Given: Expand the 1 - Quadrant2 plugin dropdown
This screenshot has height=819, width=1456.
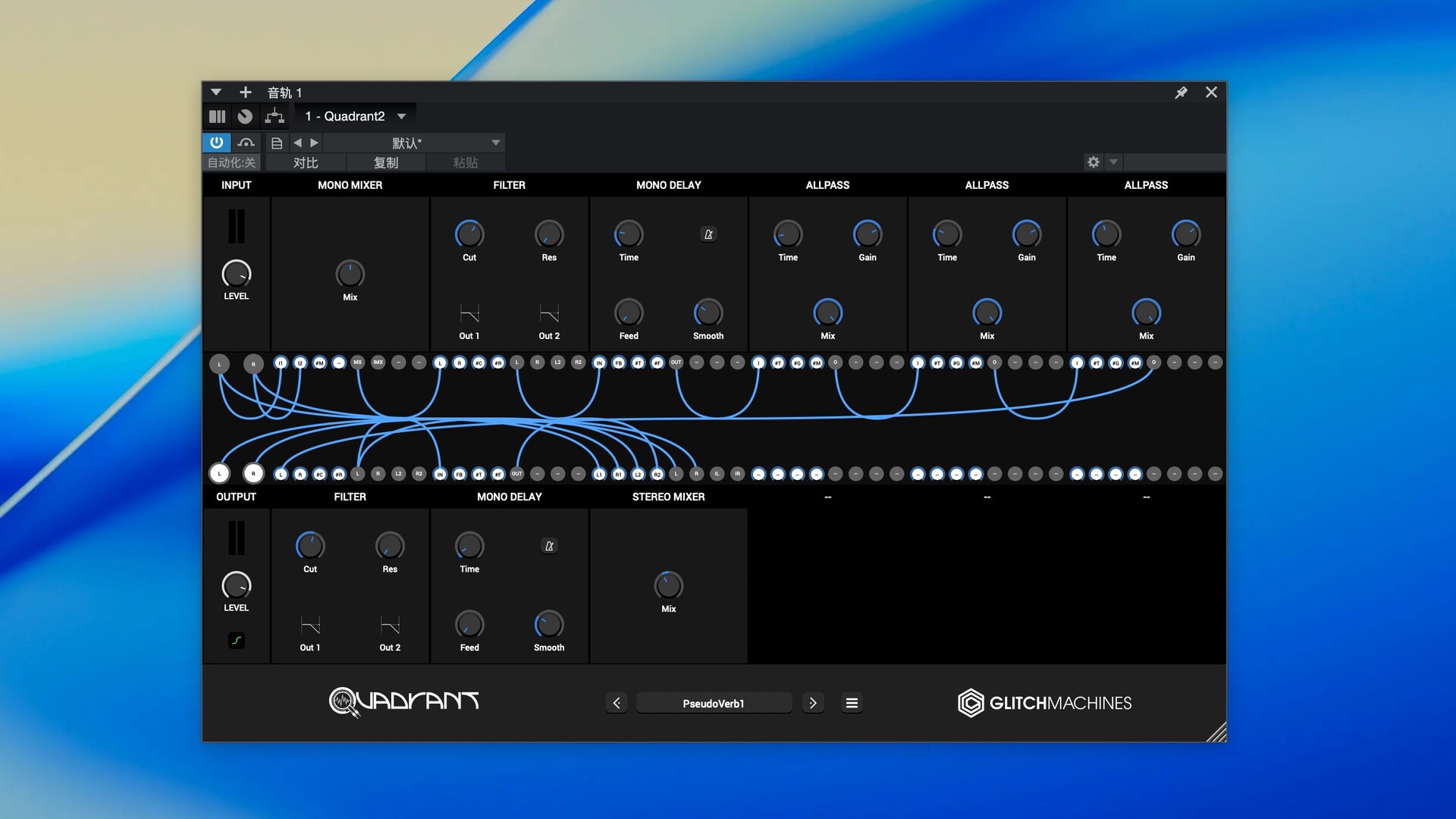Looking at the screenshot, I should pos(402,116).
